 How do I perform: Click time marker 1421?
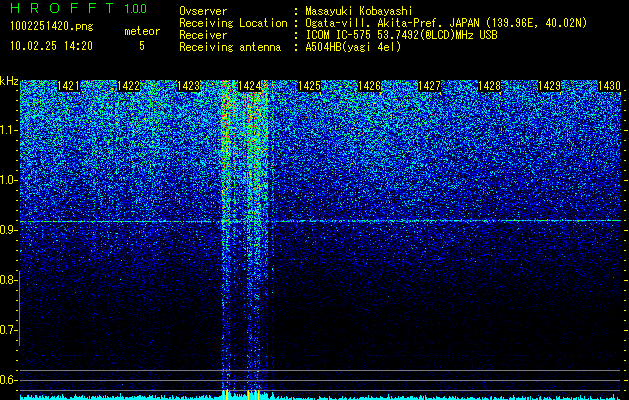[68, 86]
